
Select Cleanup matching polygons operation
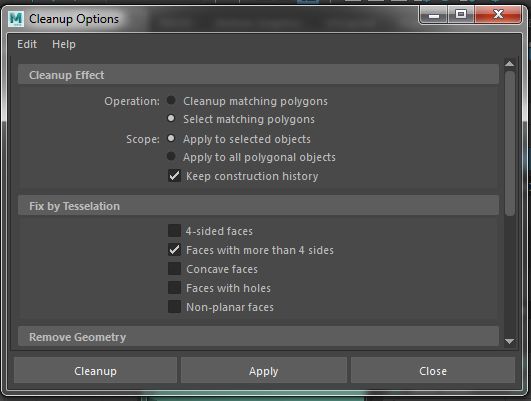171,100
